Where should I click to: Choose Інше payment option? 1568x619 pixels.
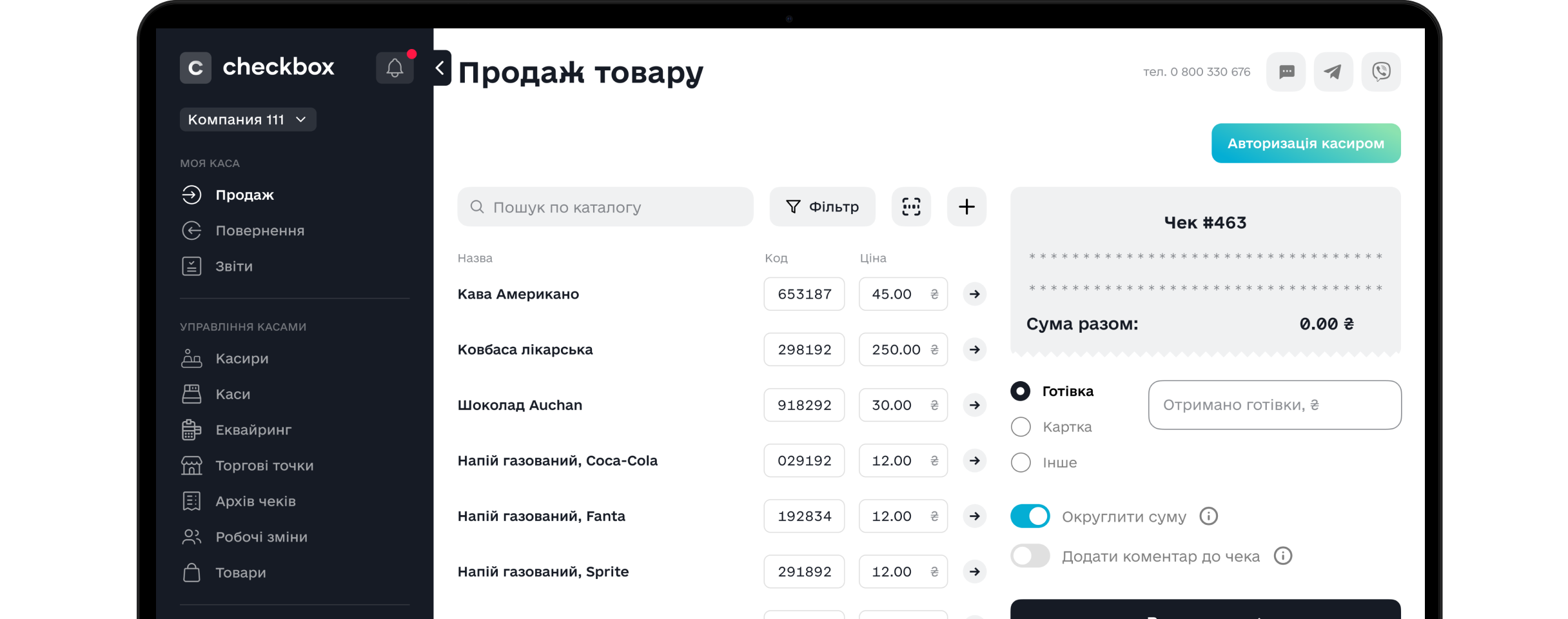1021,462
